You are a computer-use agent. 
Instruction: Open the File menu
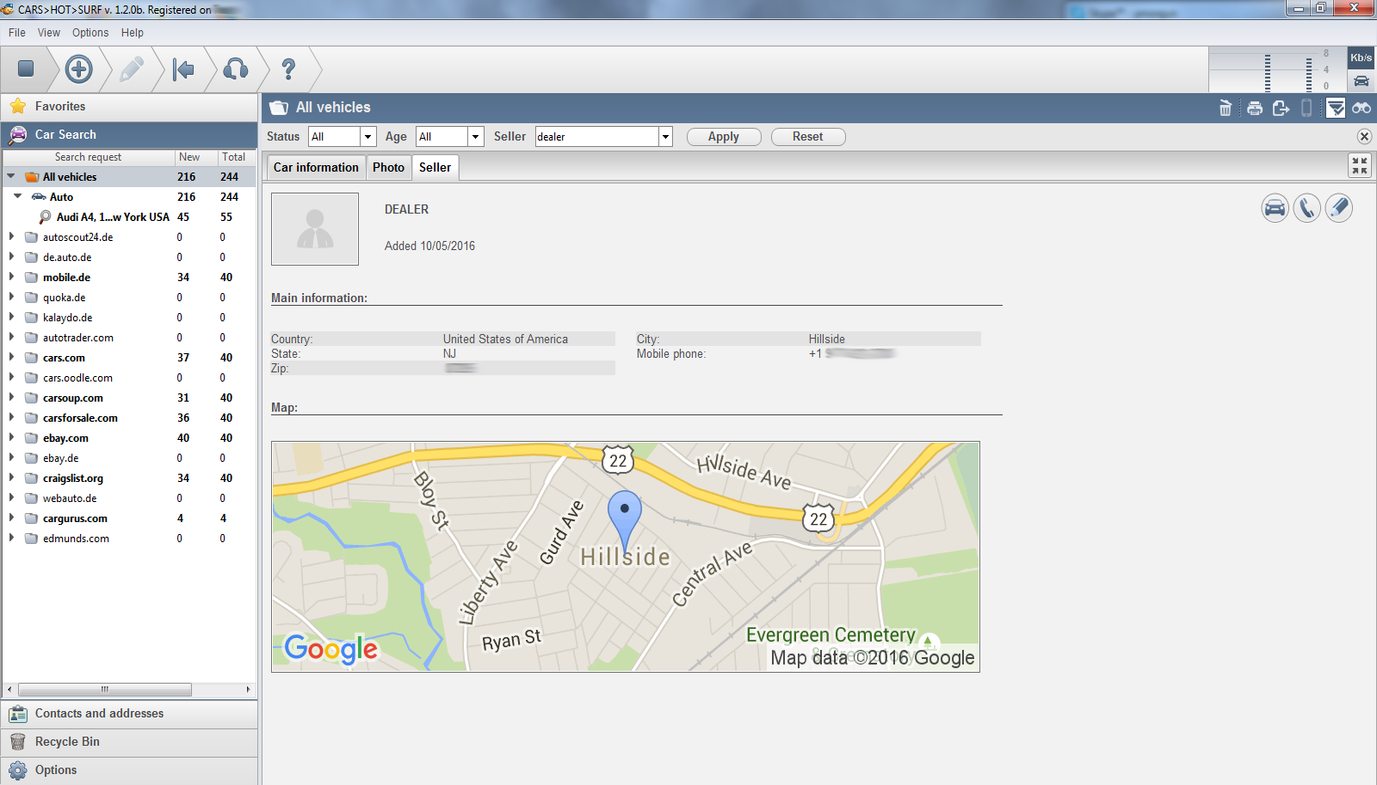pyautogui.click(x=17, y=33)
